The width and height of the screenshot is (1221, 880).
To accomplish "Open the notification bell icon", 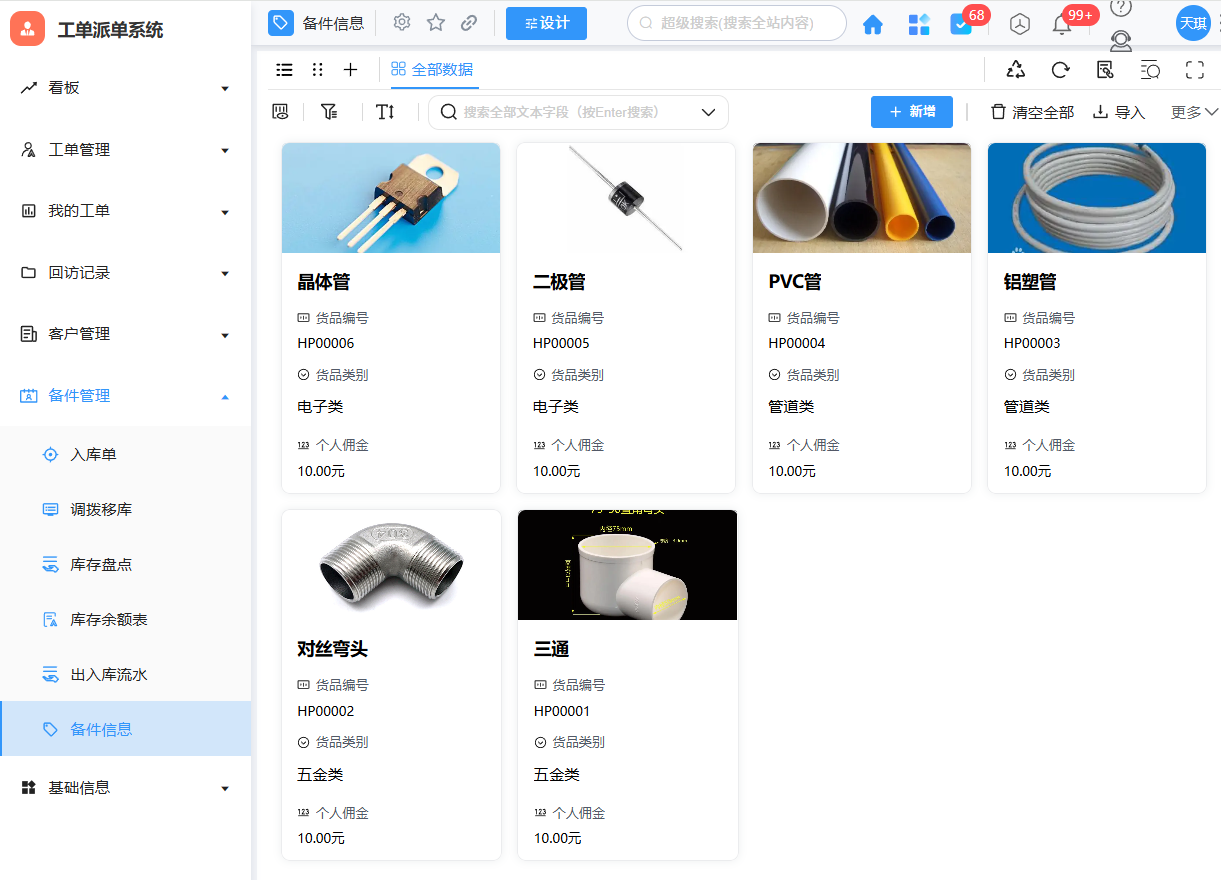I will click(1062, 25).
